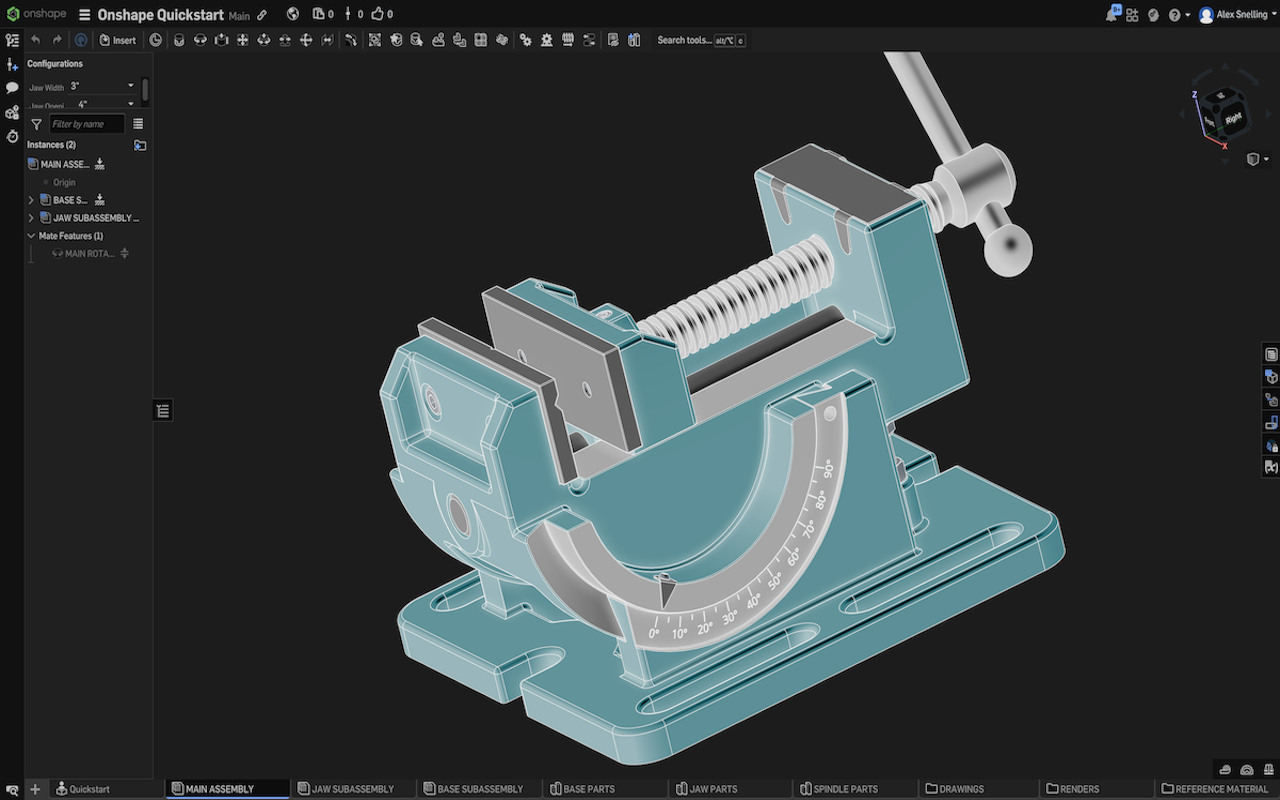Click the plus add-tab button

pyautogui.click(x=35, y=789)
